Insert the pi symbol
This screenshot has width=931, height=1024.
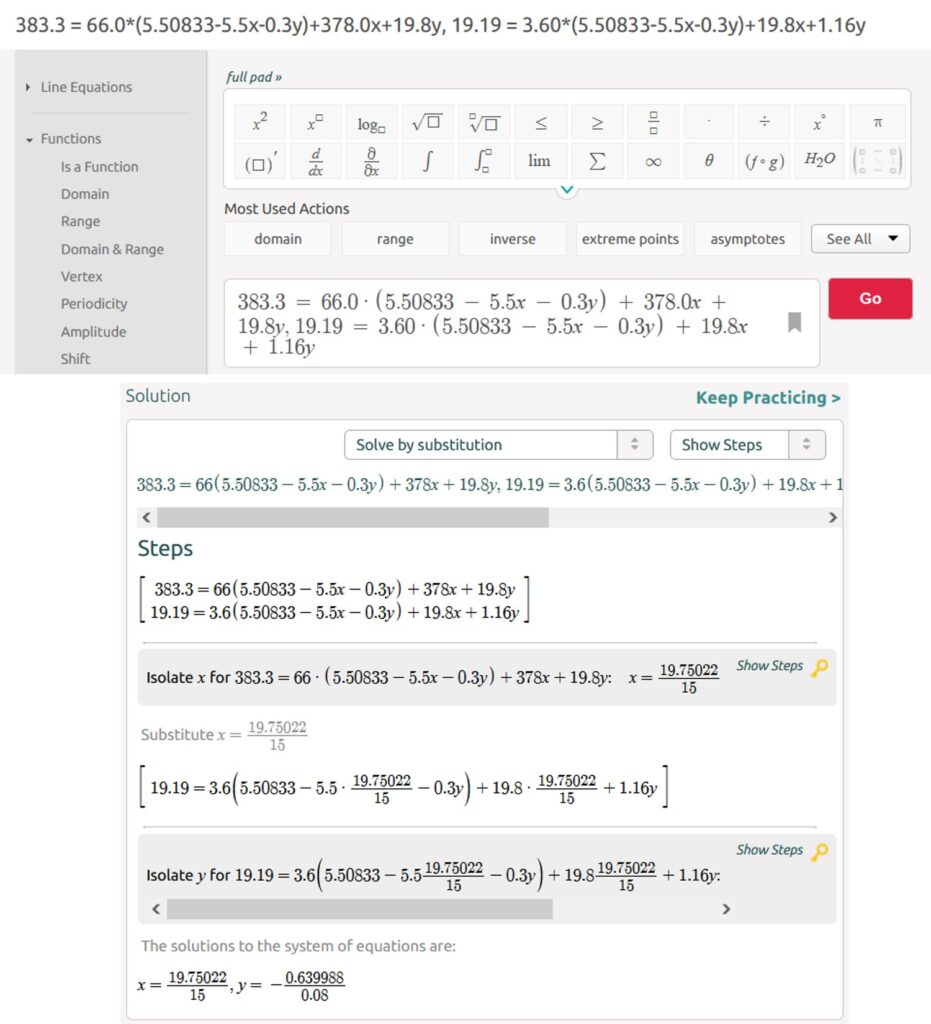click(x=877, y=122)
